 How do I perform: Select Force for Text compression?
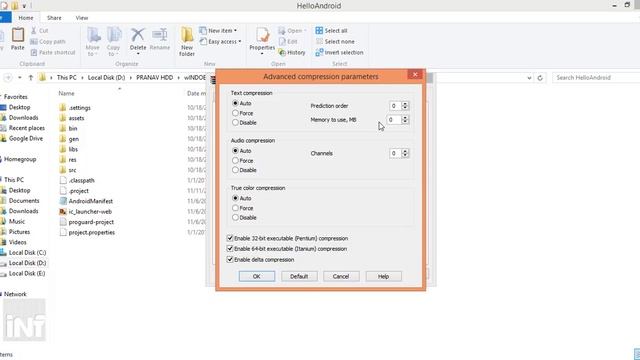point(236,113)
